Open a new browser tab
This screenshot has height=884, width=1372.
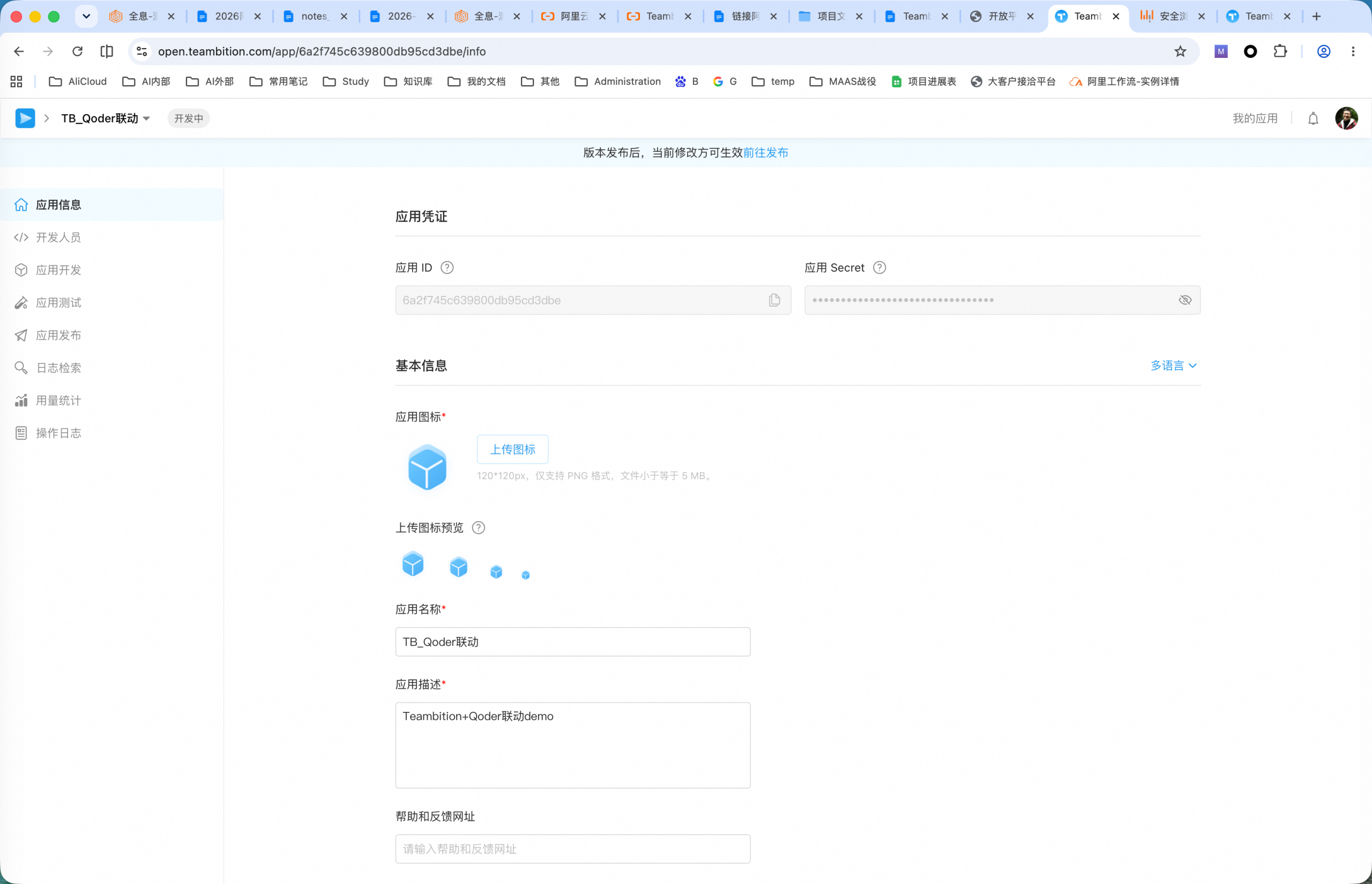coord(1316,17)
